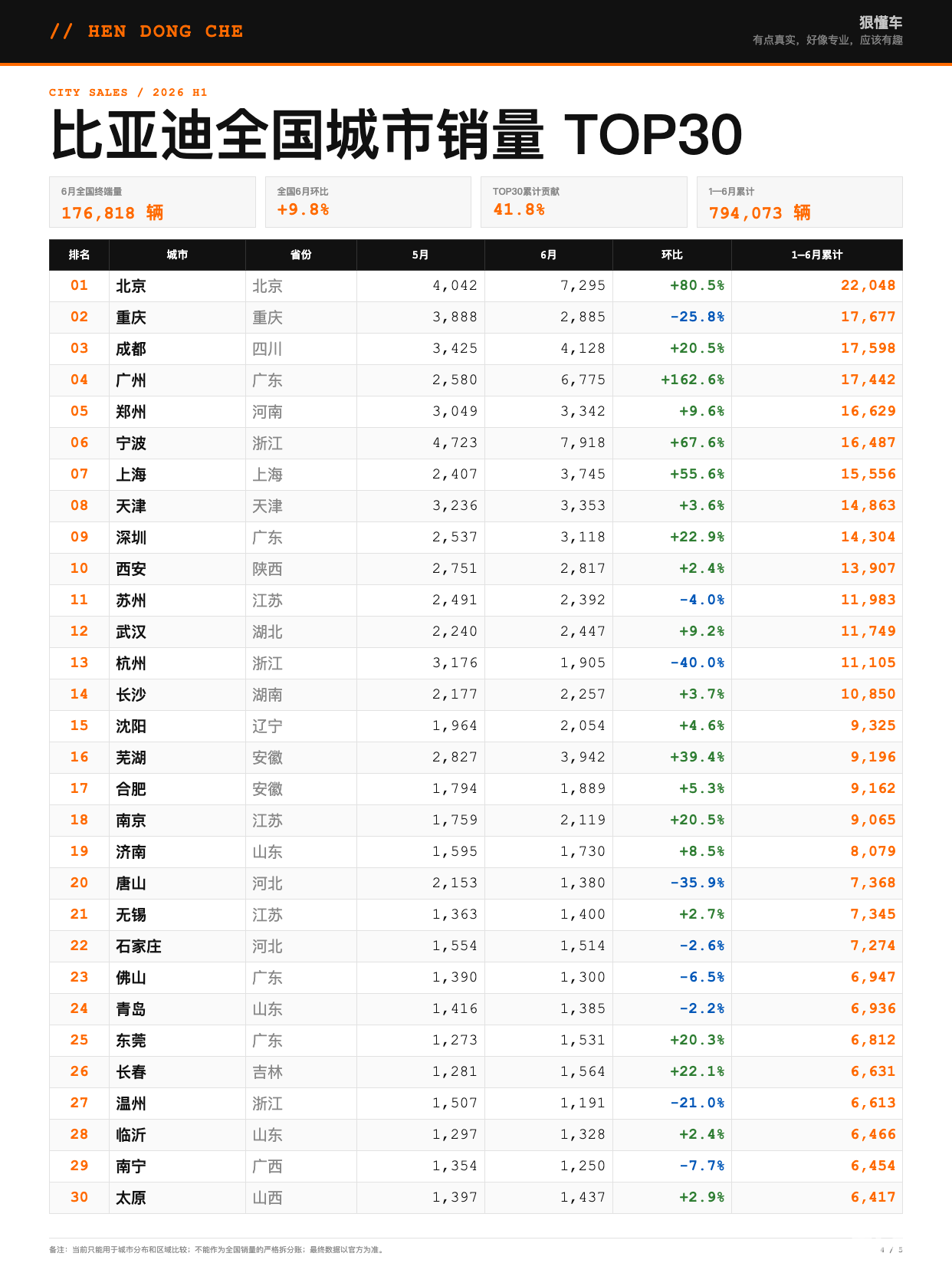Click the 合肥 city name
Image resolution: width=952 pixels, height=1273 pixels.
point(131,789)
